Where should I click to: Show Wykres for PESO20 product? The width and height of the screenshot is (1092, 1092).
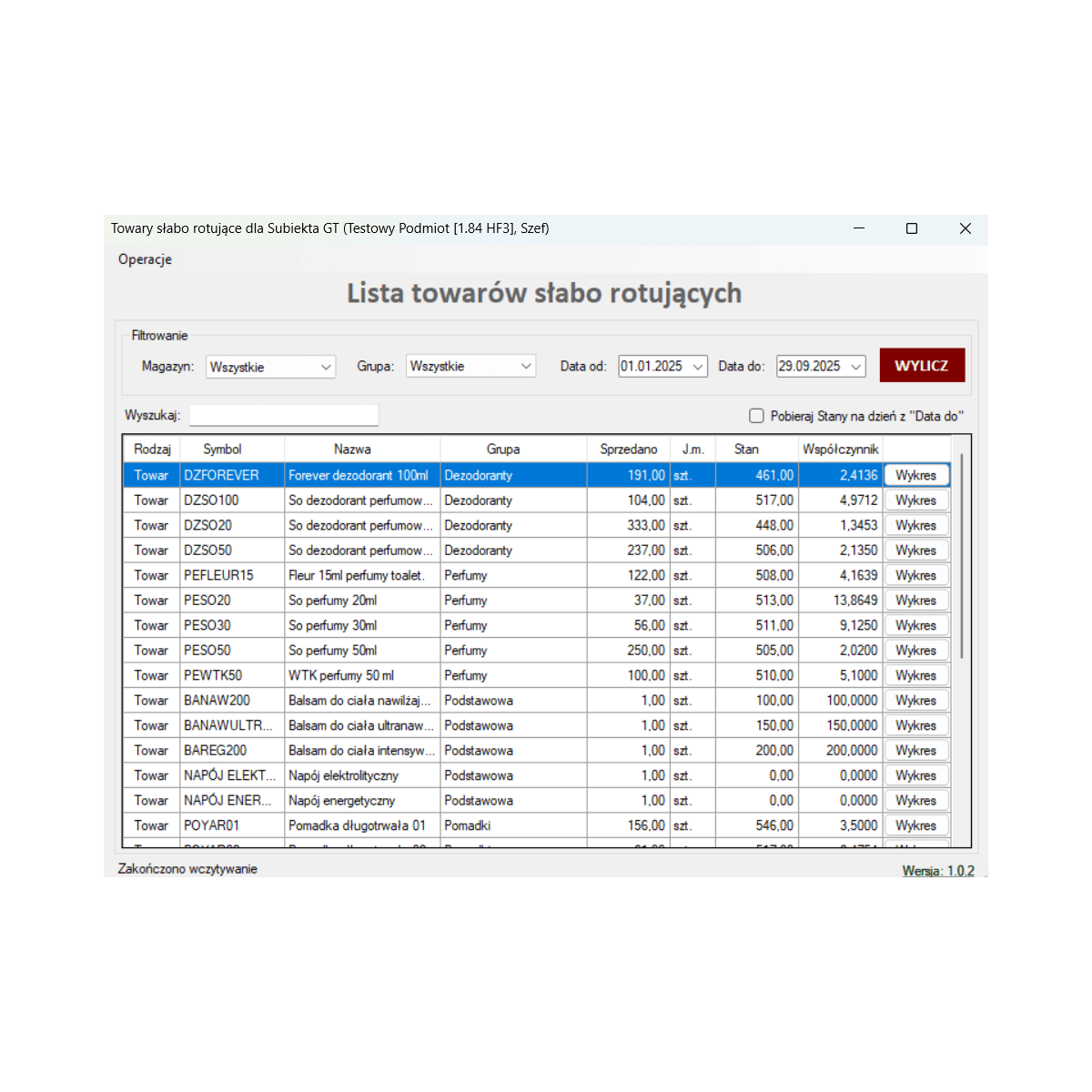pos(915,601)
